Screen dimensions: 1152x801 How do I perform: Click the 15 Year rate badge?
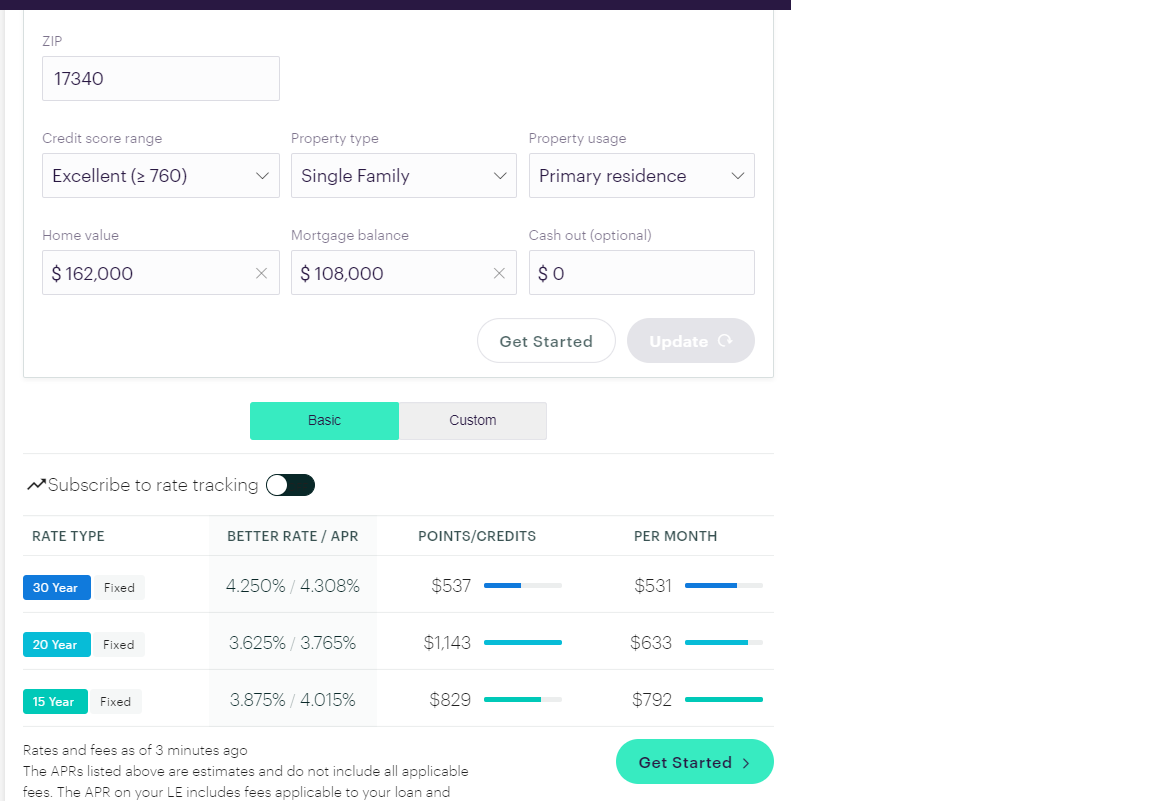(x=55, y=702)
